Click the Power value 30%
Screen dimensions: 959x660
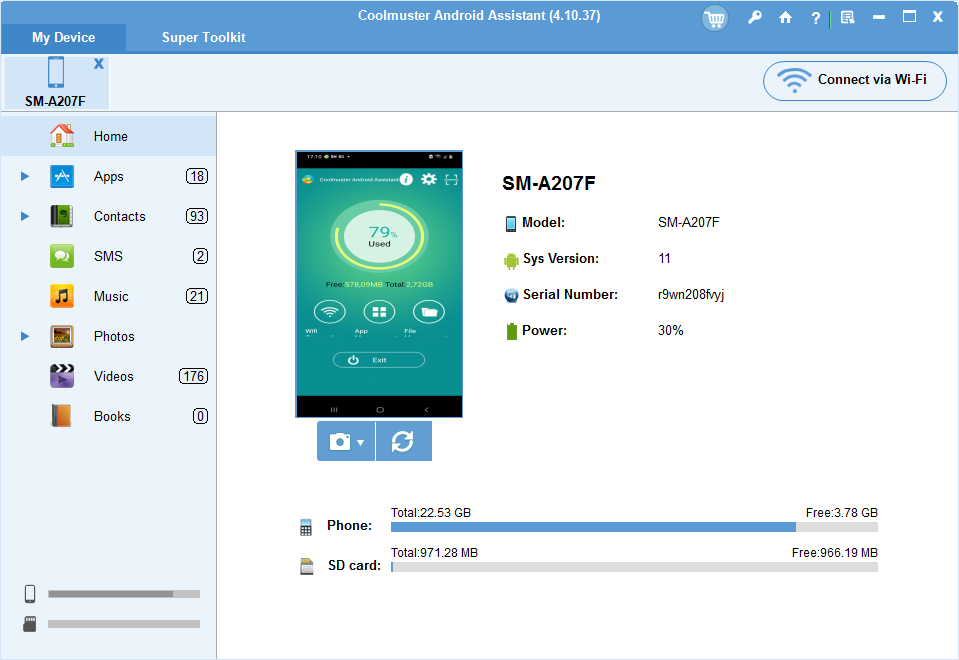[670, 330]
